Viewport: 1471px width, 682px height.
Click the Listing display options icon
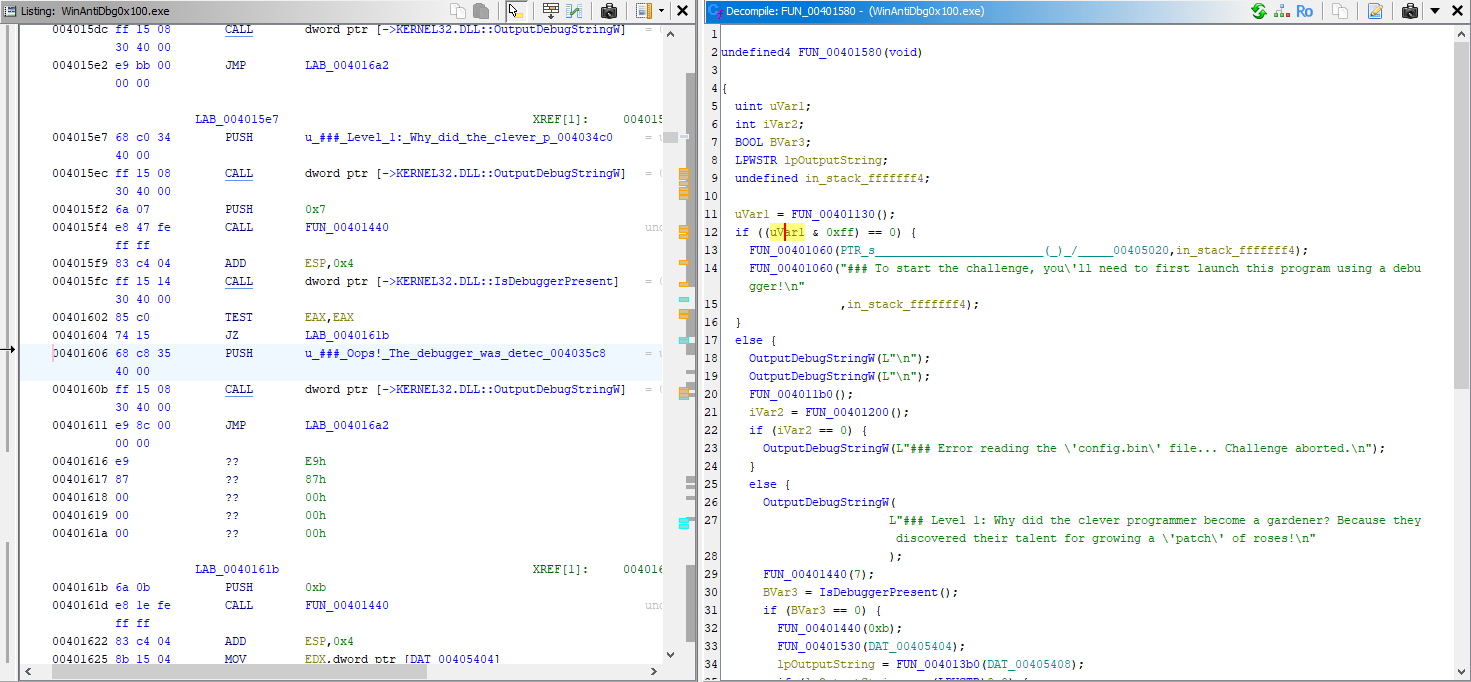pos(644,11)
